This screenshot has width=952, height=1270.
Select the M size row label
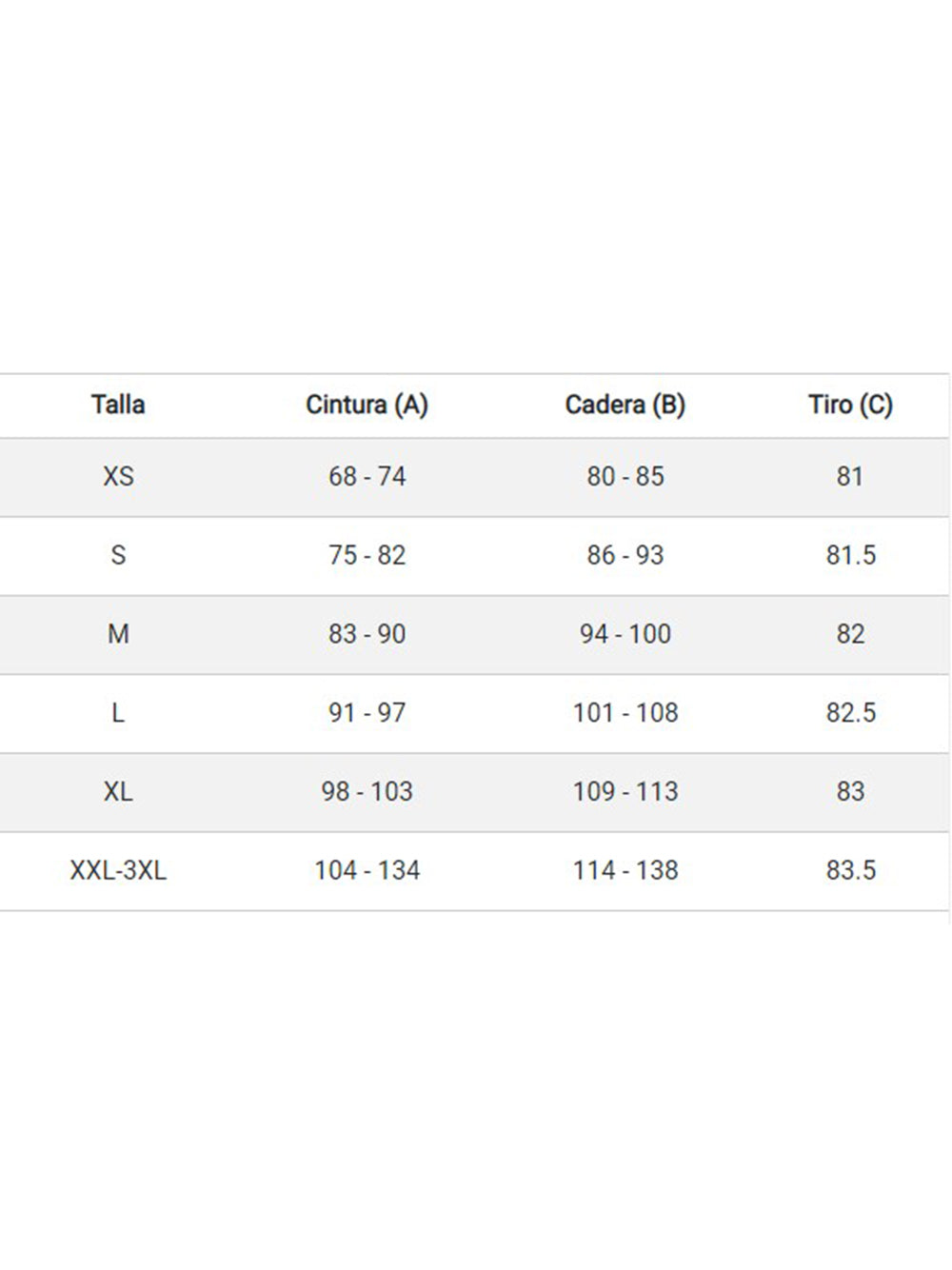pos(118,634)
